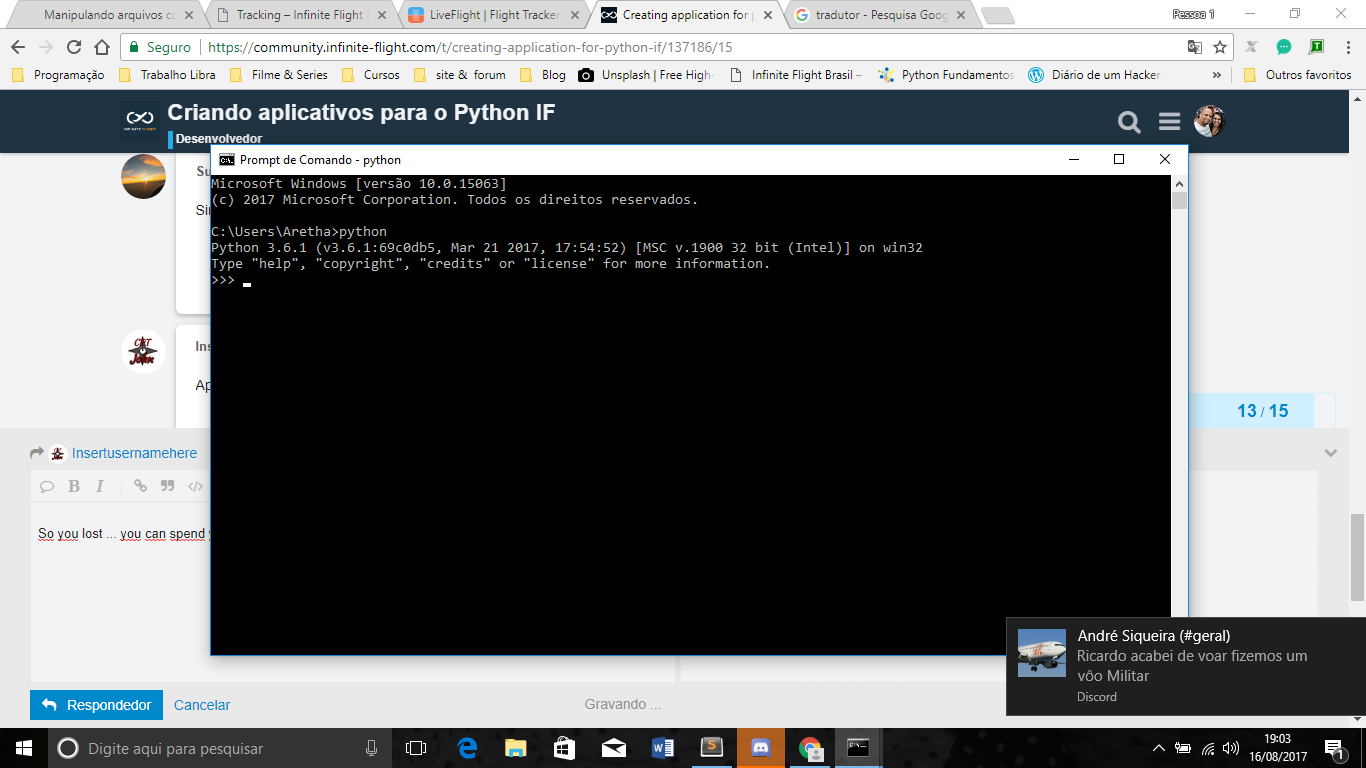Cancel the forum reply
The height and width of the screenshot is (768, 1366).
coord(202,705)
